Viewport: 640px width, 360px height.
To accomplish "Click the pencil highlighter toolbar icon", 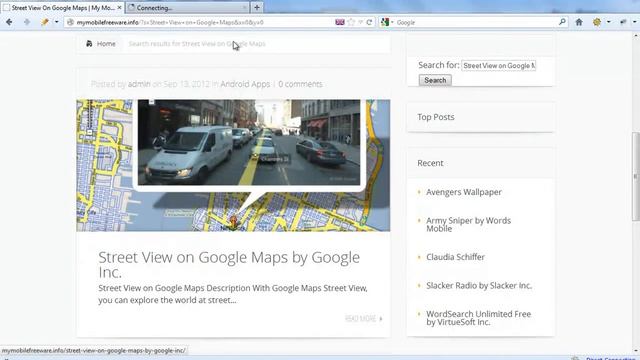I will 45,22.
